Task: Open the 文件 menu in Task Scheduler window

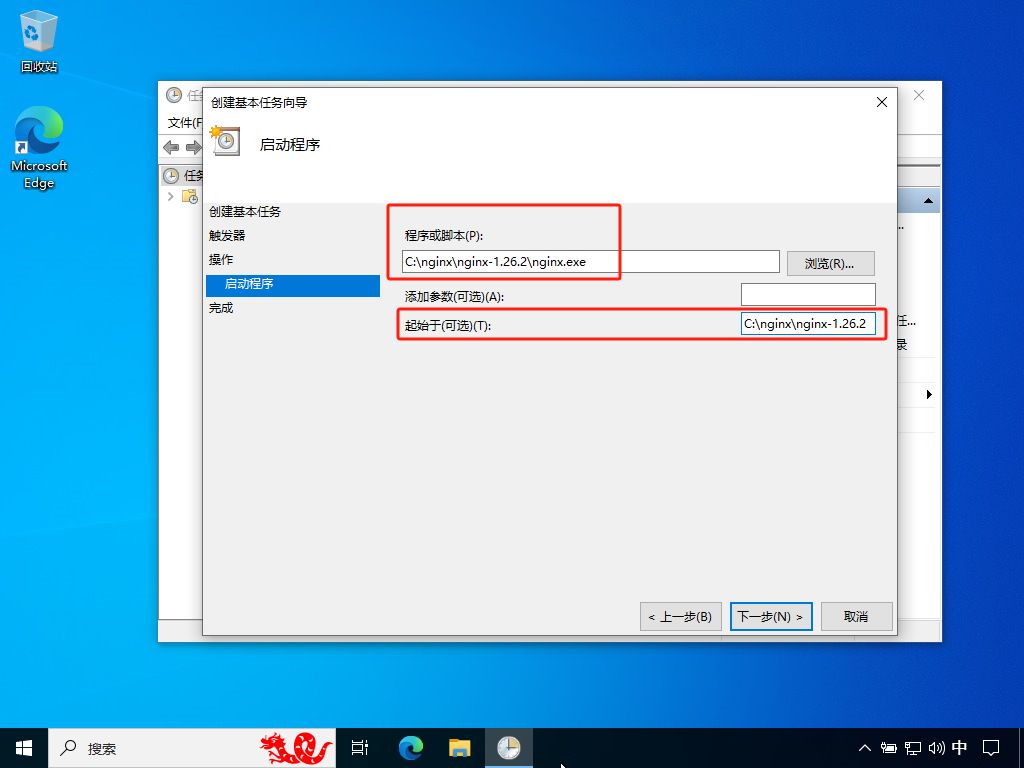Action: point(185,123)
